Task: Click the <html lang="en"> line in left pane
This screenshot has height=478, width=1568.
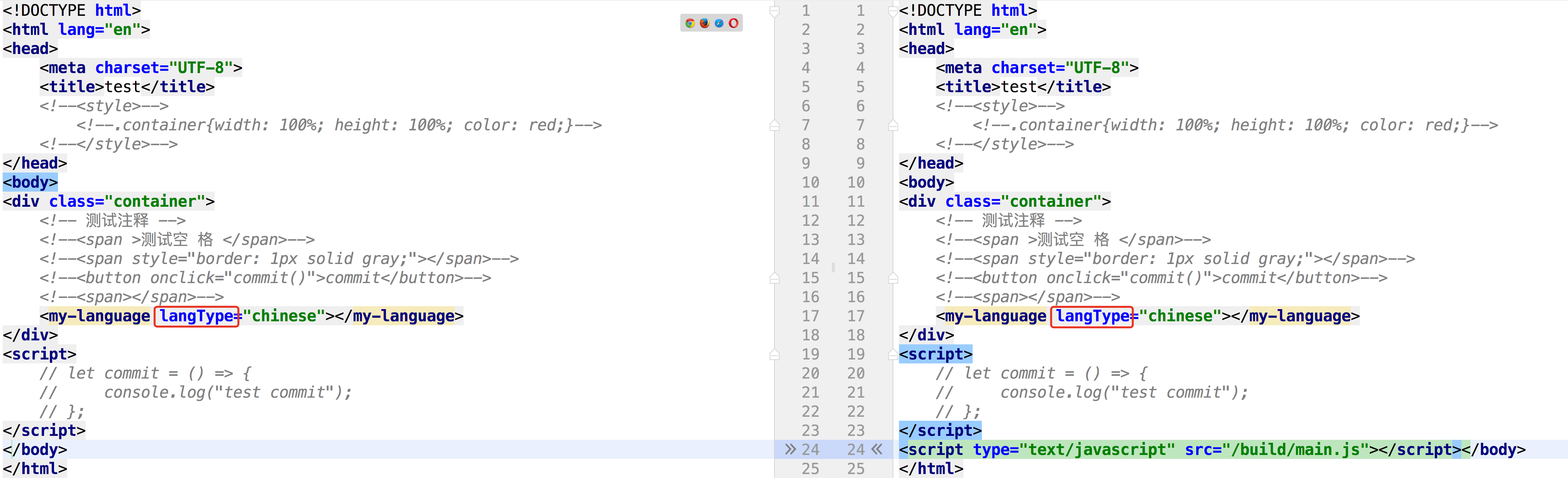Action: point(76,29)
